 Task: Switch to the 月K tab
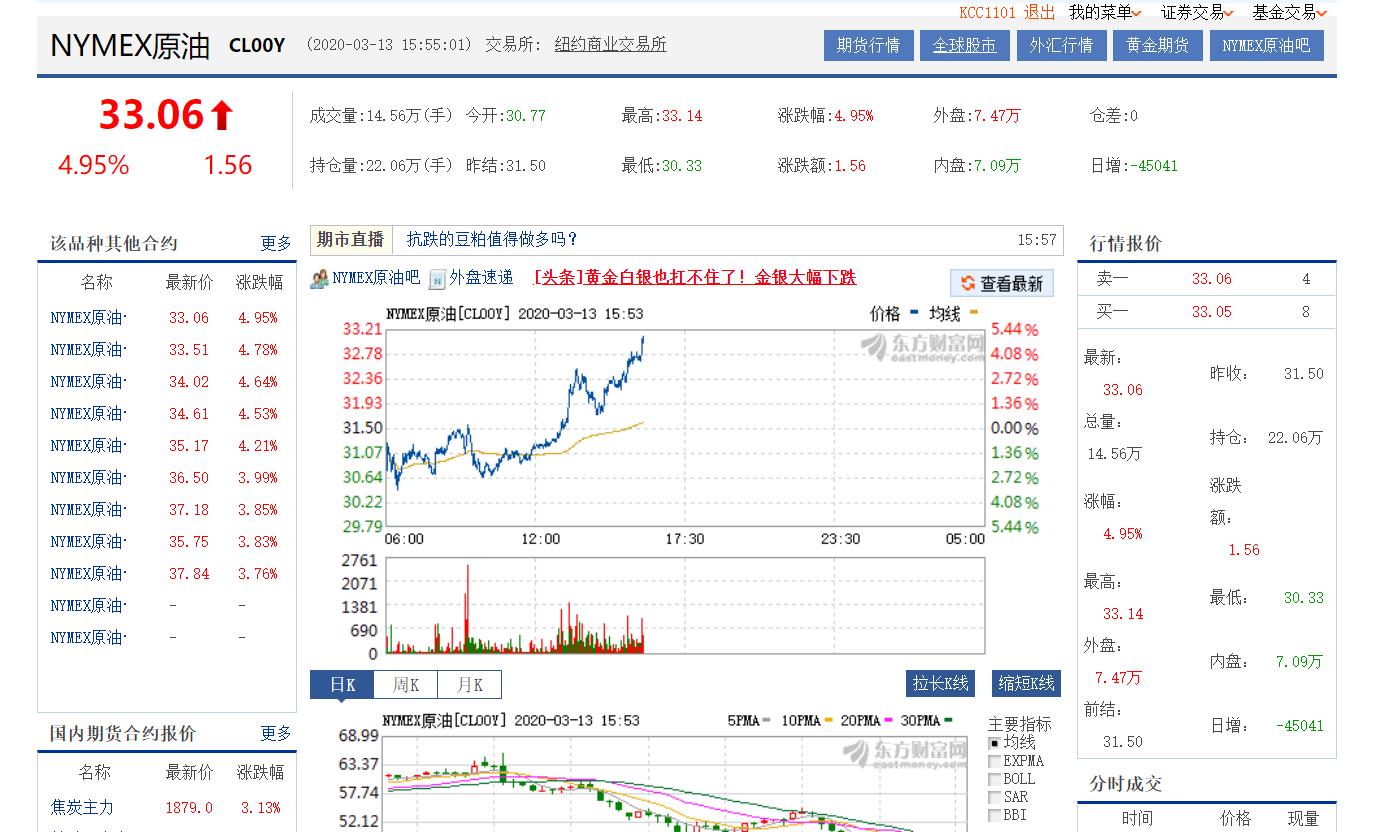coord(470,685)
